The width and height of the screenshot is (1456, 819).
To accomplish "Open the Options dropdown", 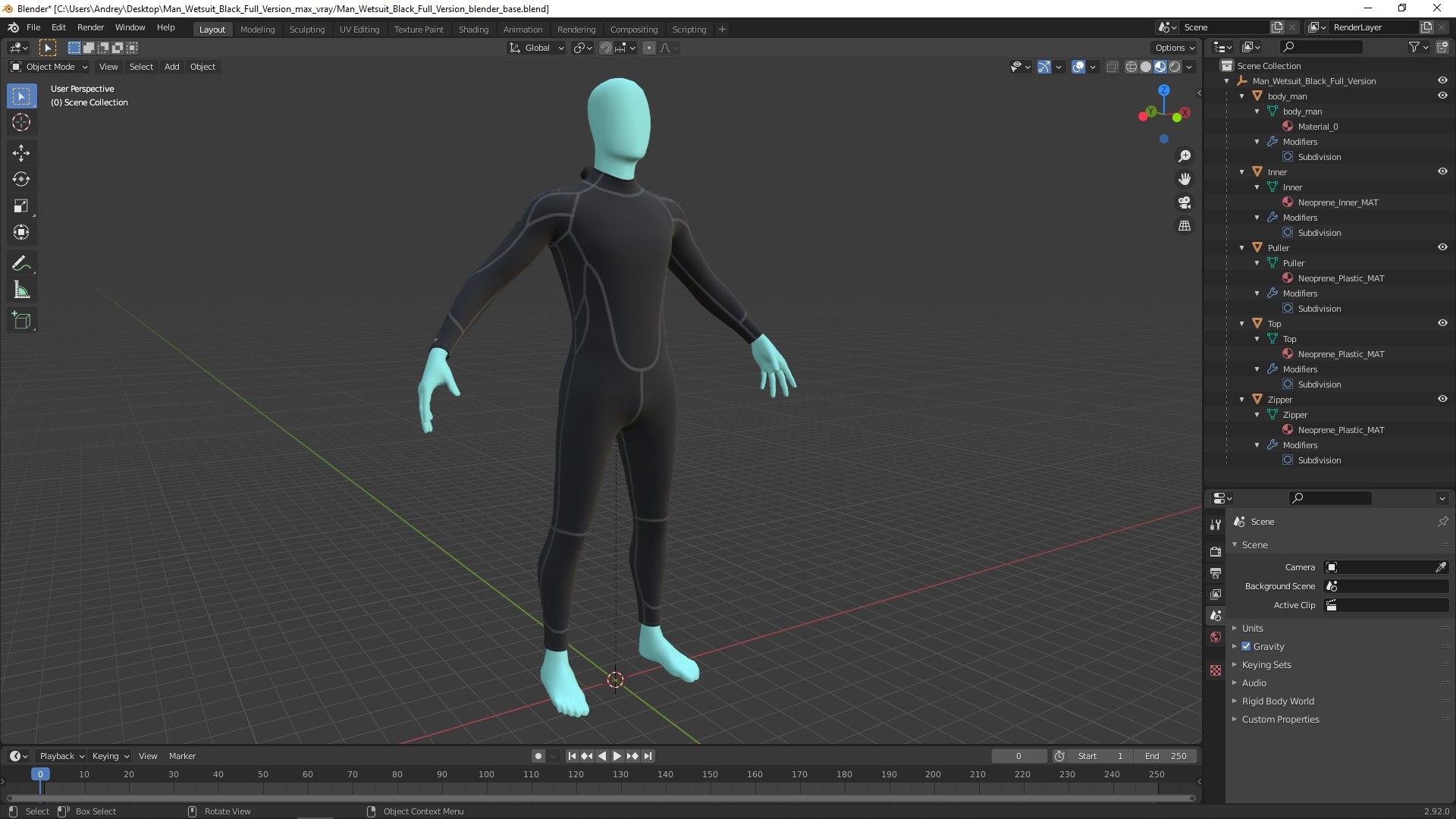I will tap(1174, 48).
